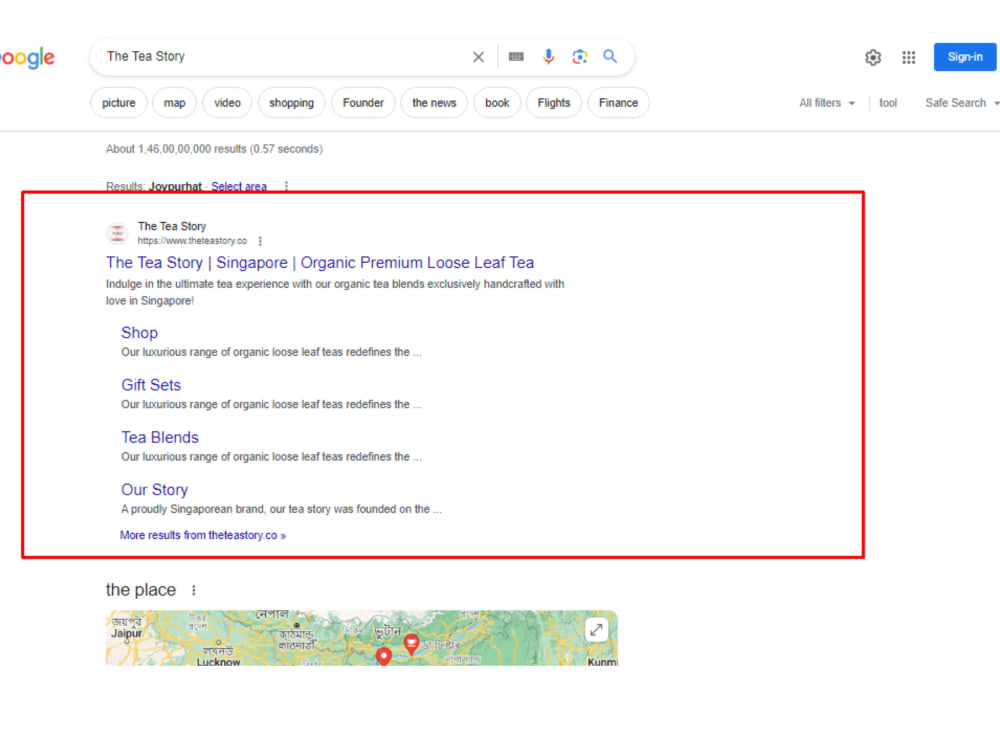This screenshot has width=1000, height=750.
Task: Click 'Indulge in the ultimate tea experience' description
Action: pos(335,292)
